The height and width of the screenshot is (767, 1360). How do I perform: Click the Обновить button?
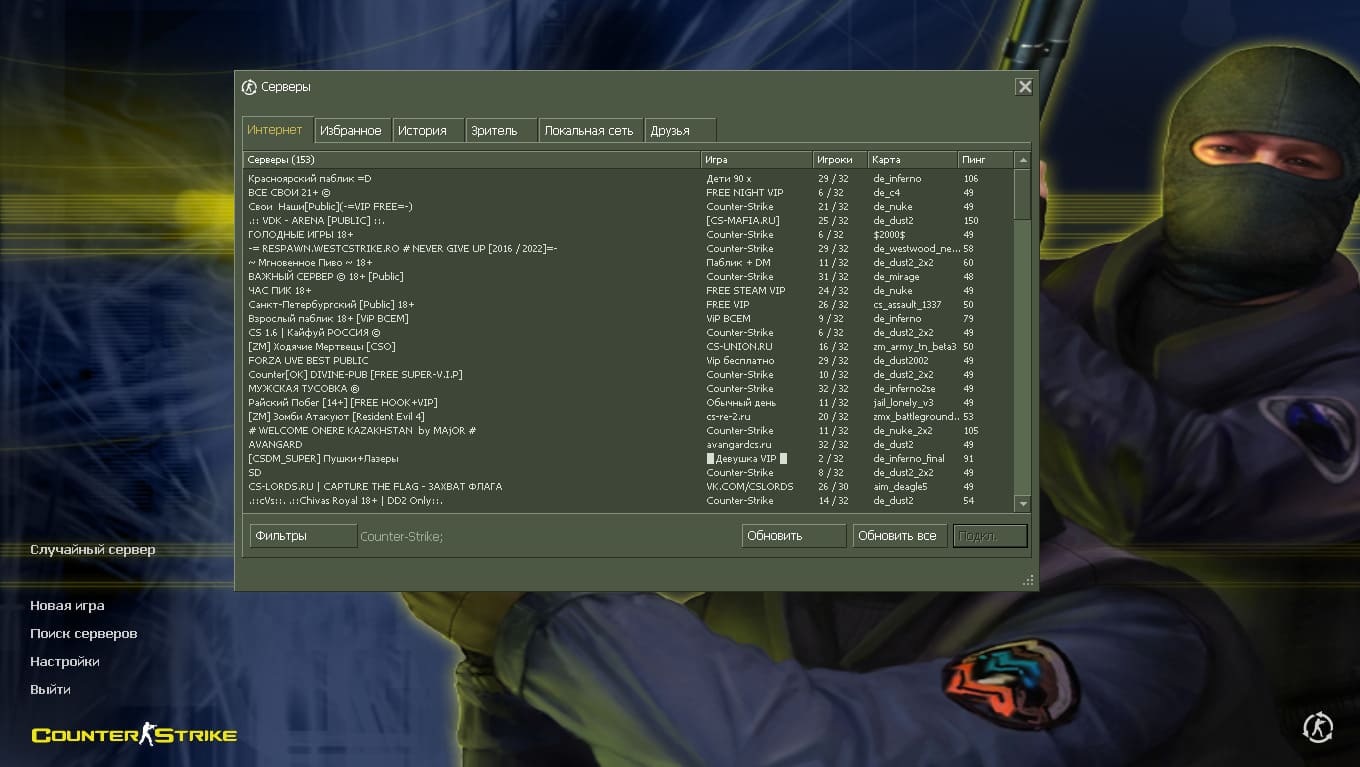click(x=794, y=536)
